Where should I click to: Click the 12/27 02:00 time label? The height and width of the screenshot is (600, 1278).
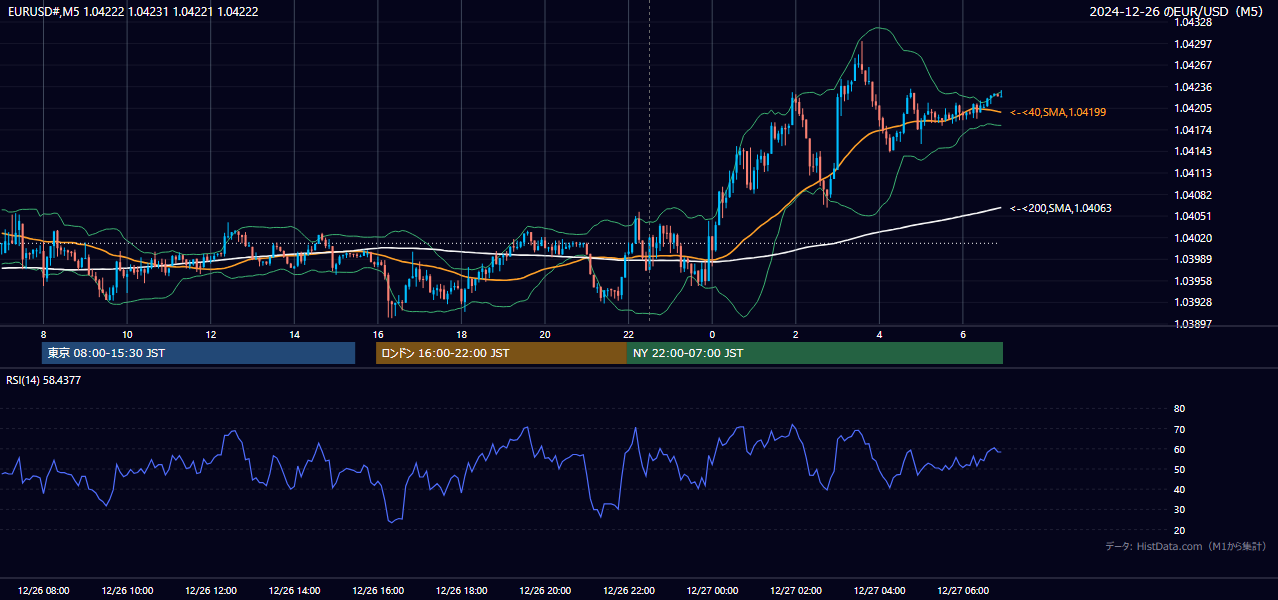coord(796,591)
